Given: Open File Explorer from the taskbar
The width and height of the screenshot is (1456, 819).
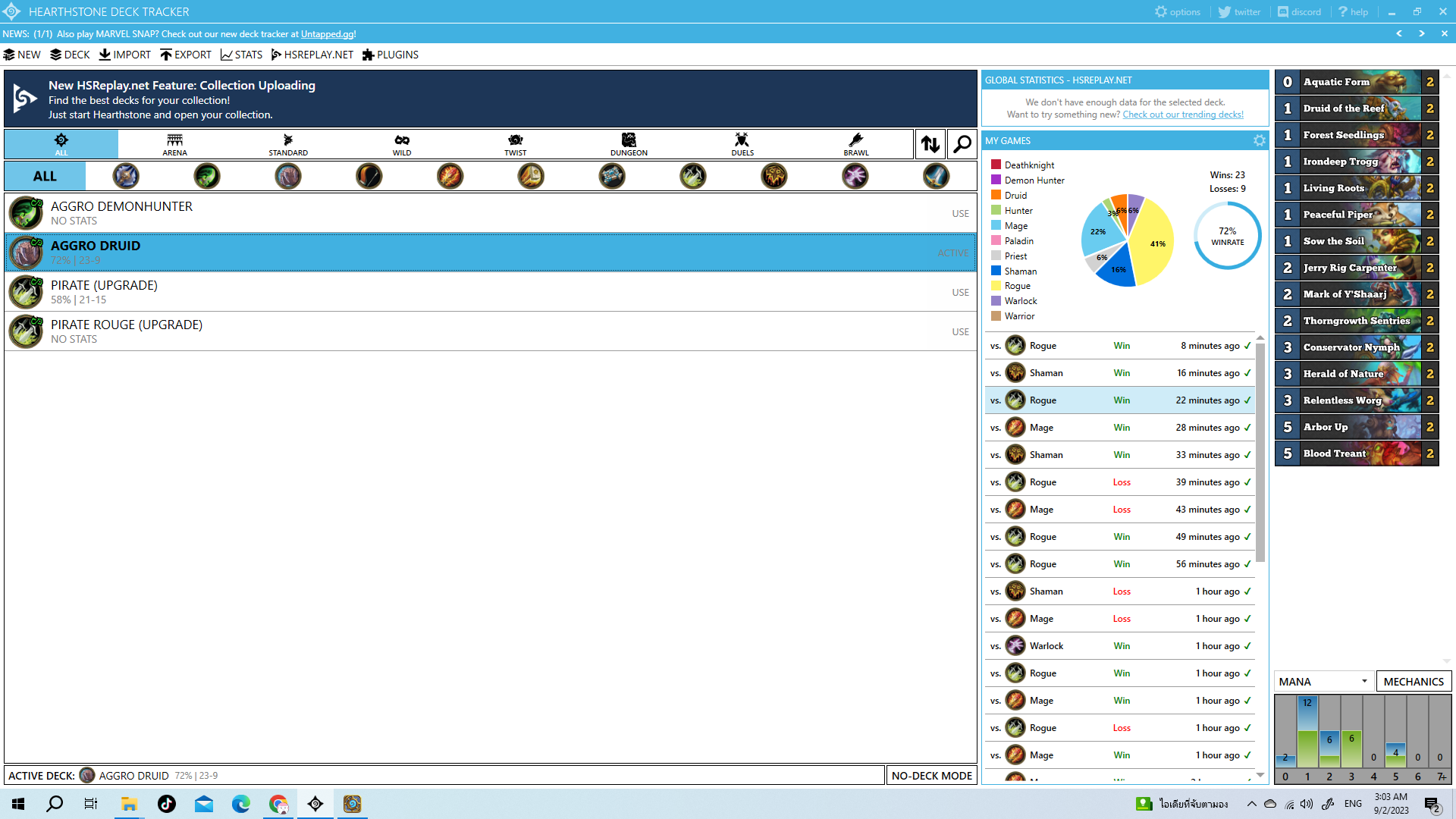Looking at the screenshot, I should 130,804.
